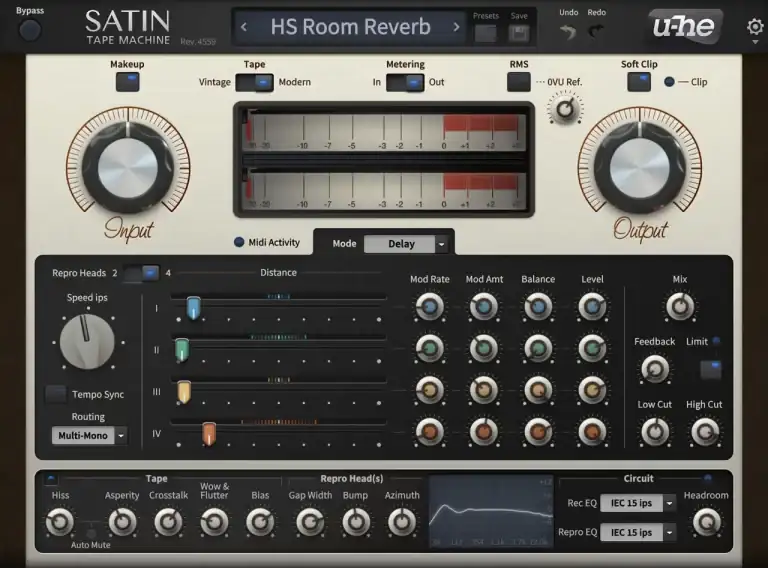Switch Tape between Vintage and Modern
The height and width of the screenshot is (568, 768).
254,82
